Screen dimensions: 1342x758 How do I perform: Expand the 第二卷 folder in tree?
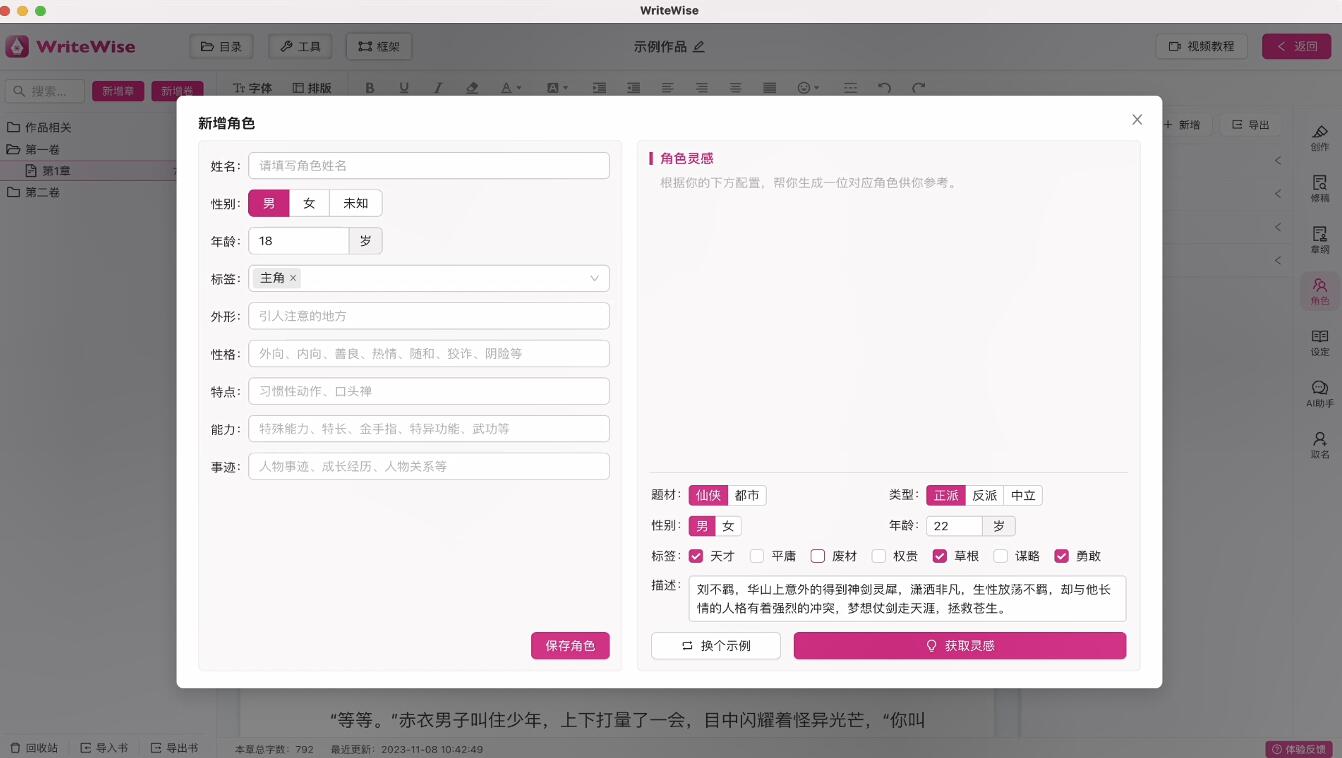pos(42,192)
